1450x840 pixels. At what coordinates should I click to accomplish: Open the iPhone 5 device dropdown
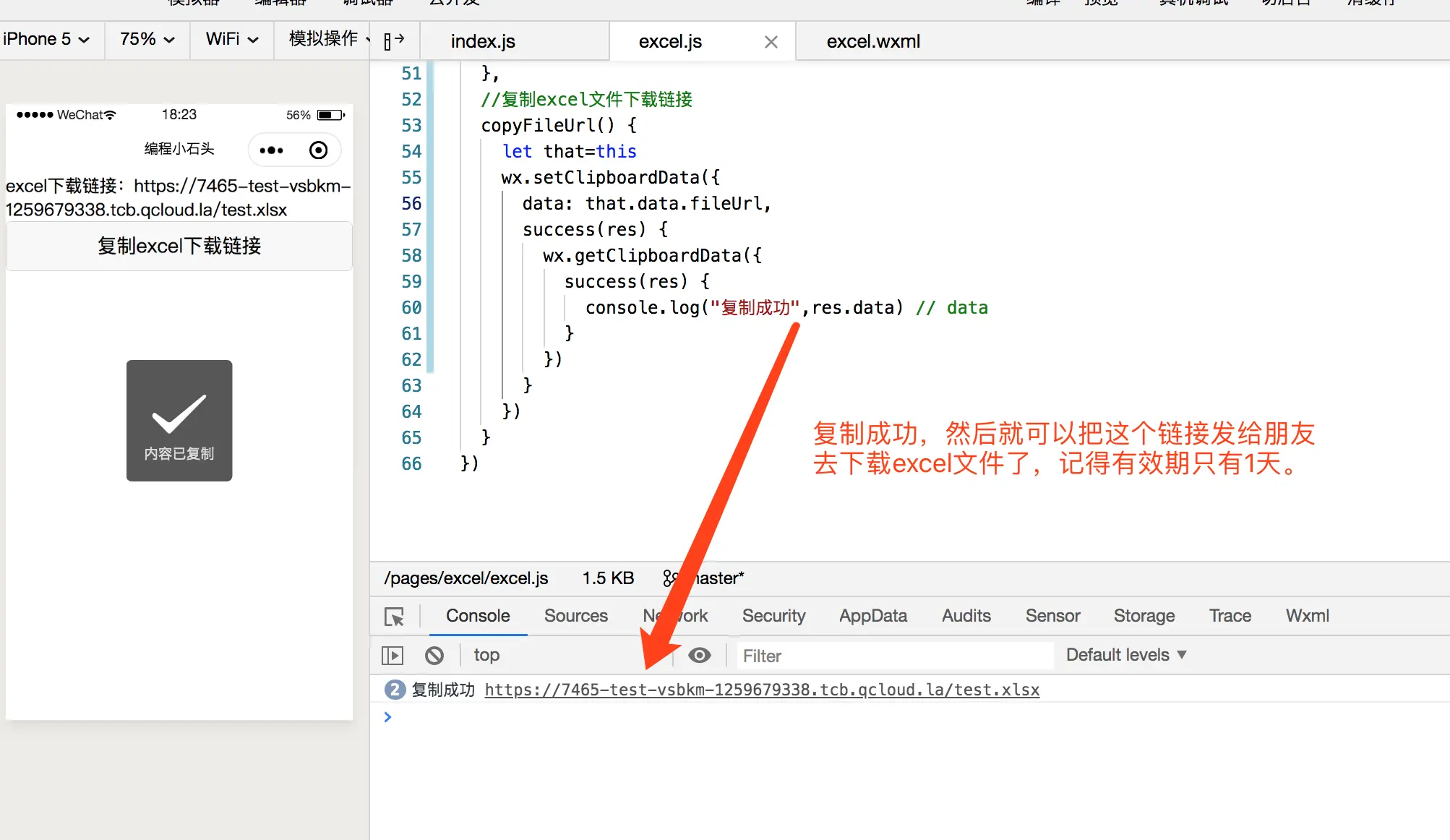(x=47, y=39)
